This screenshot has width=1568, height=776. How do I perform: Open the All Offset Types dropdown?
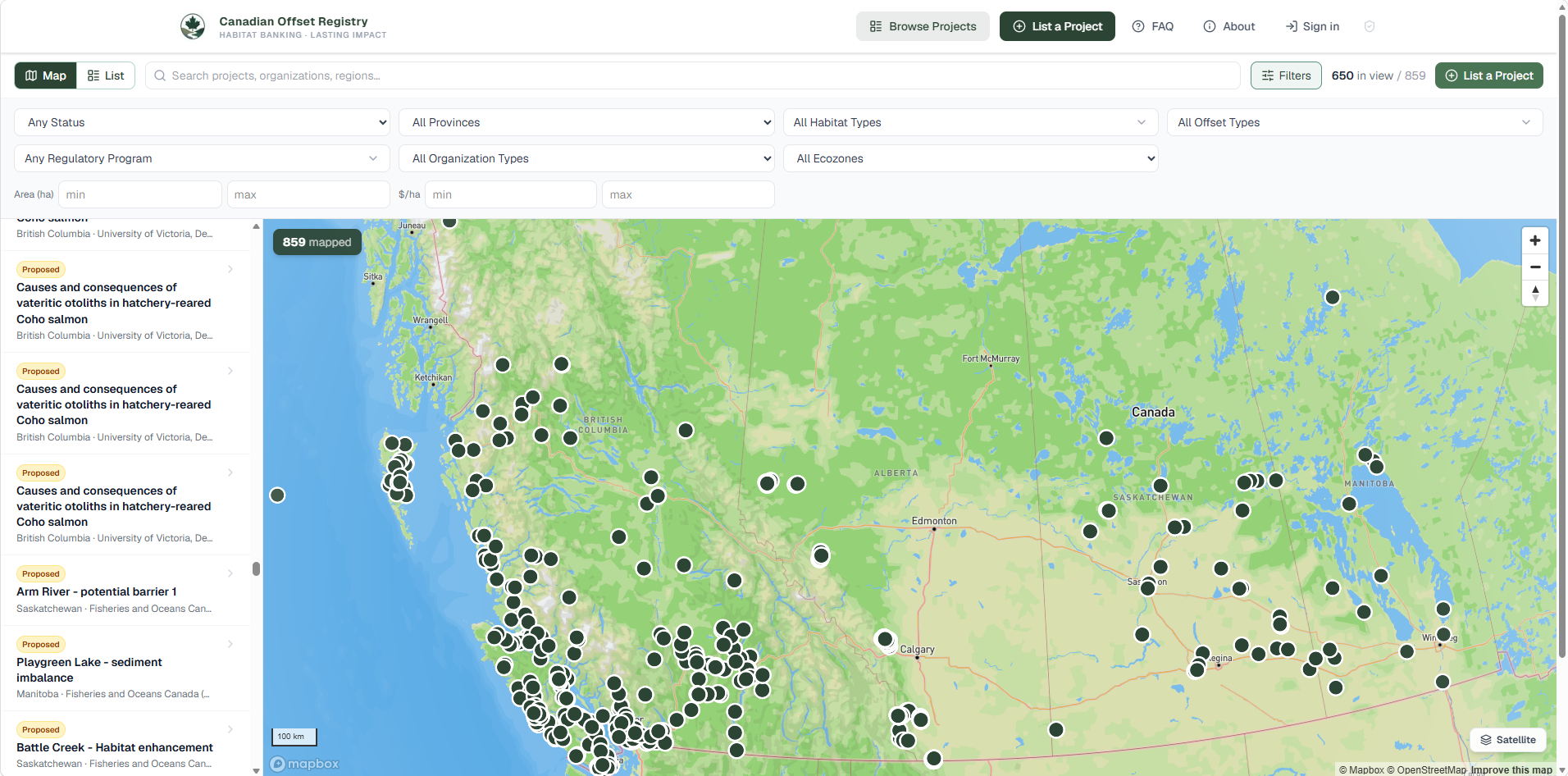(1355, 122)
